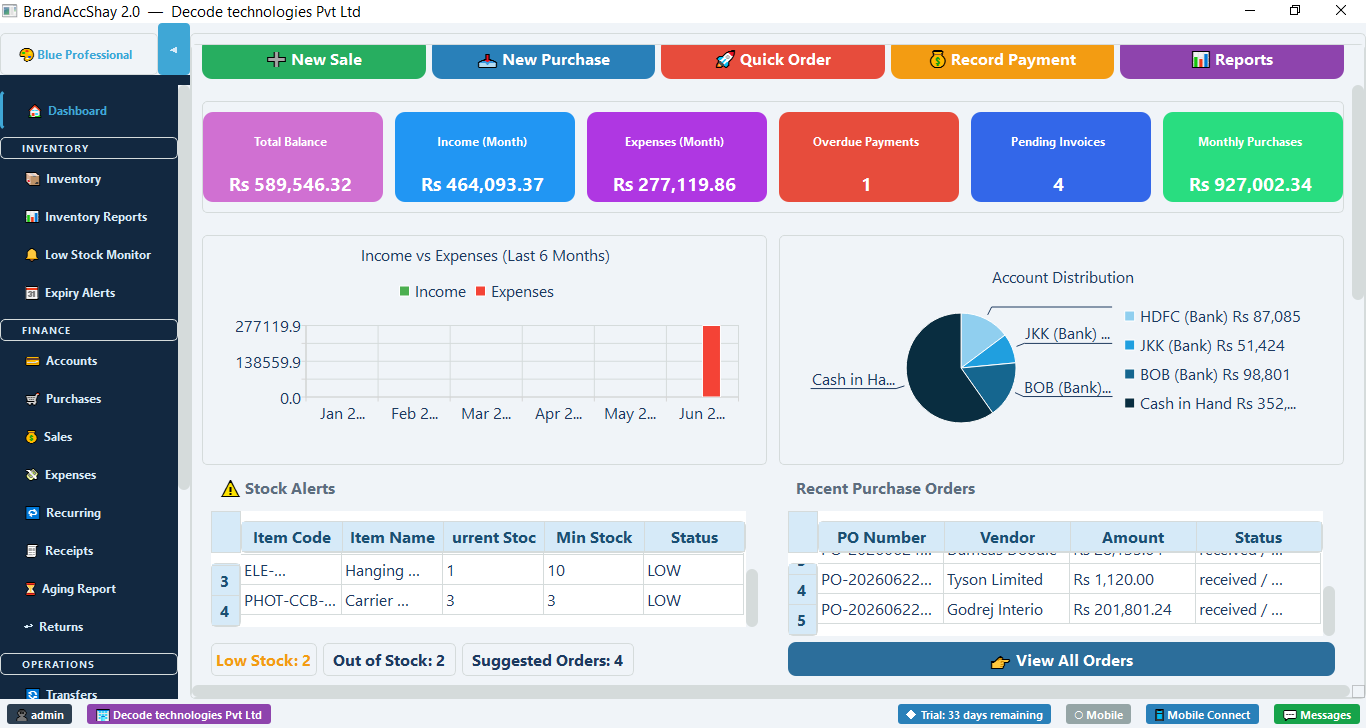Screen dimensions: 1366x728
Task: Click the Income (Month) card
Action: pyautogui.click(x=485, y=157)
